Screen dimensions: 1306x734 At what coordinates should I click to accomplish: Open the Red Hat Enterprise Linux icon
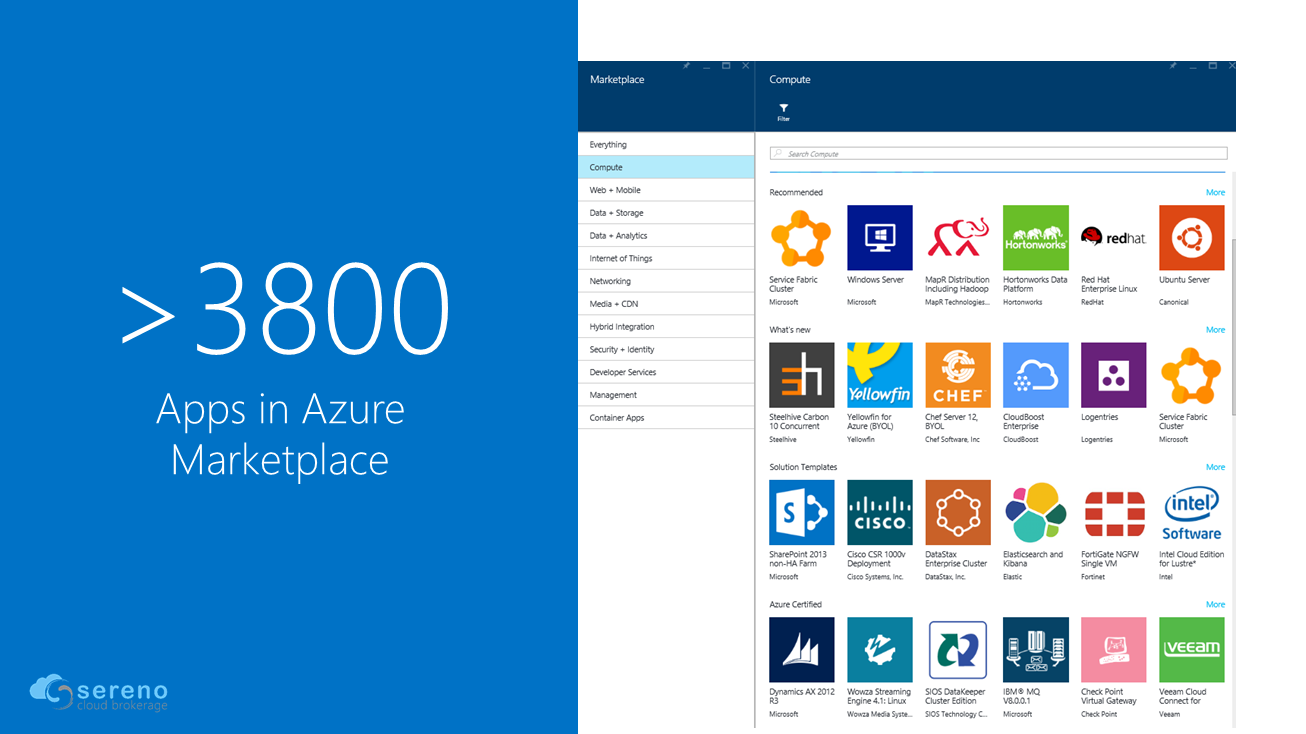(x=1113, y=238)
